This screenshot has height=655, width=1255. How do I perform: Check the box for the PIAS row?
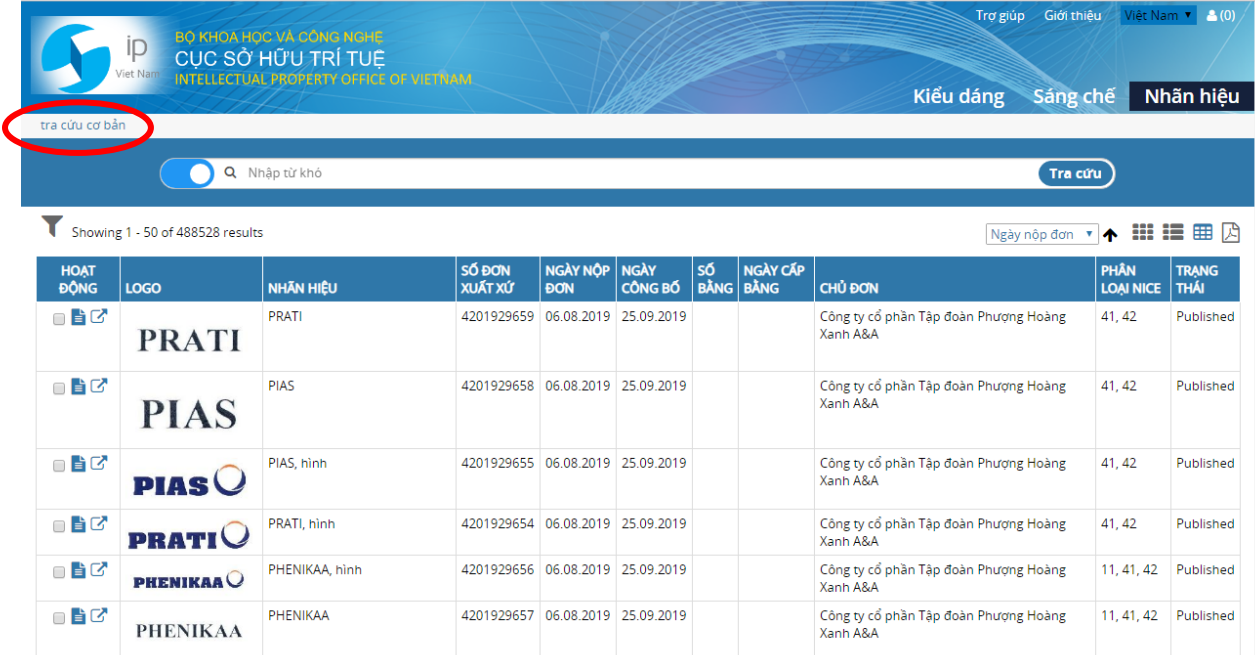click(x=59, y=388)
